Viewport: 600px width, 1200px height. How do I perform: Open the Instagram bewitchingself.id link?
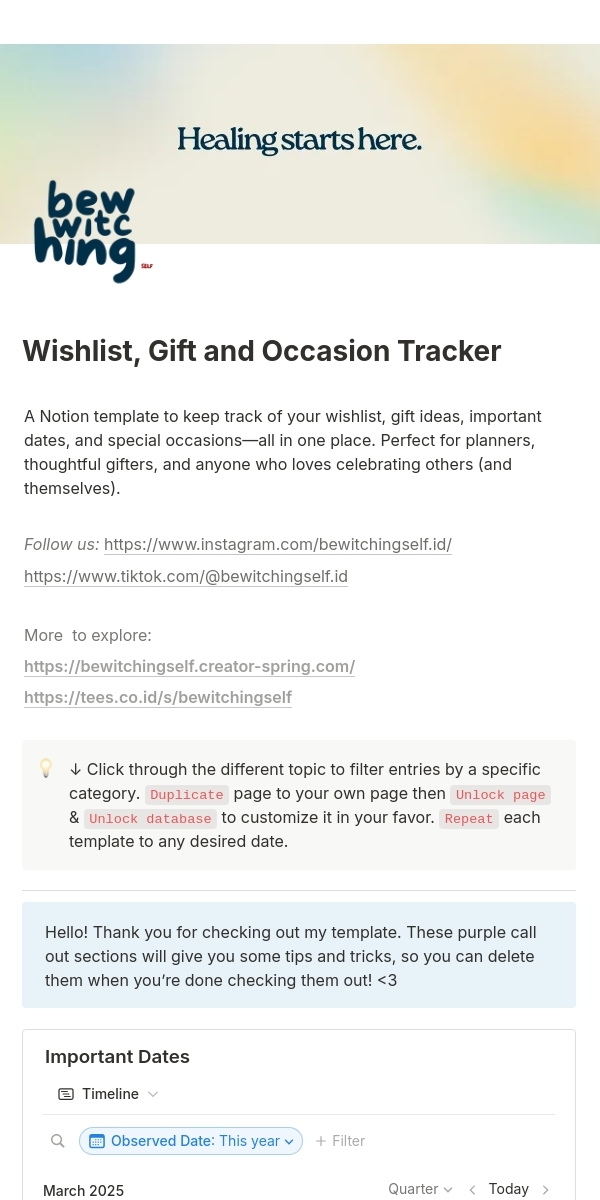point(278,544)
